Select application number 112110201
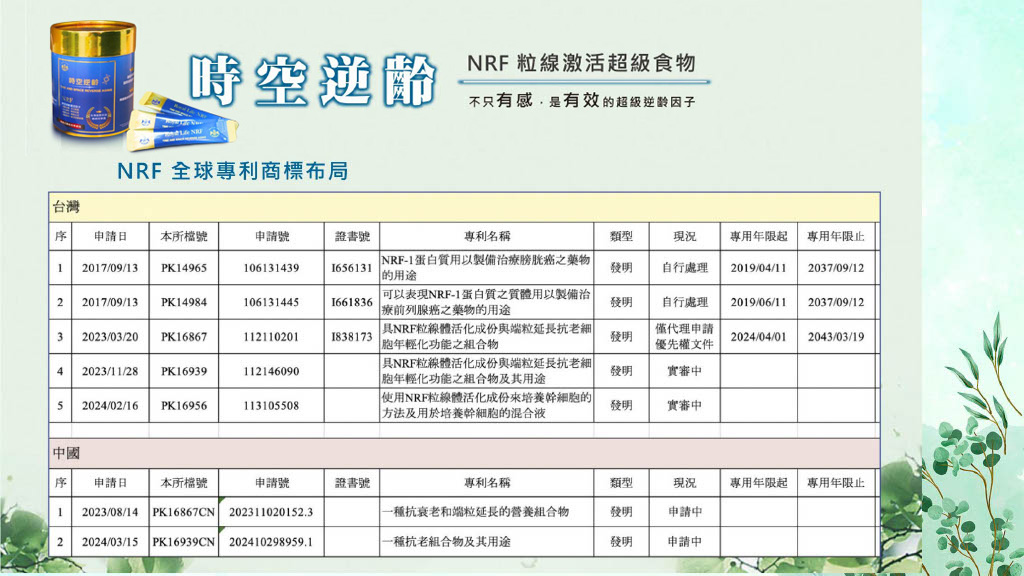 [x=271, y=337]
